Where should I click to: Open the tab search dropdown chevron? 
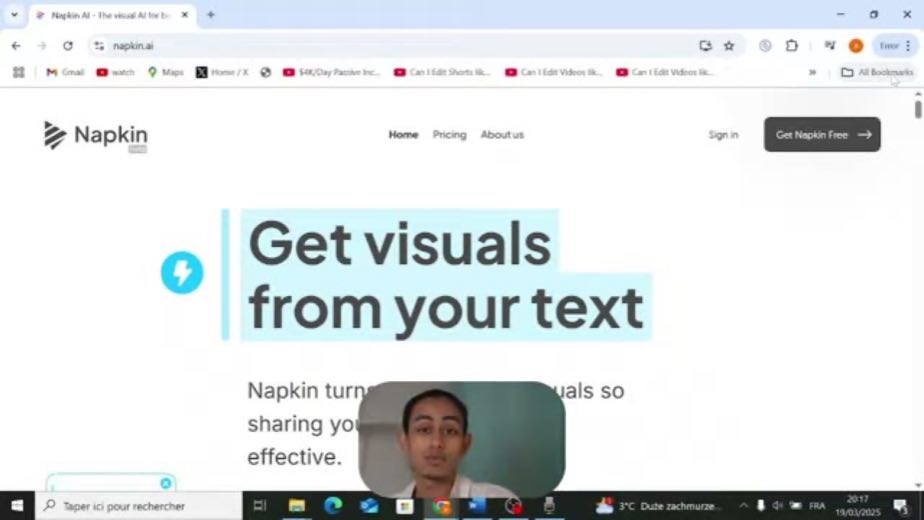pos(14,15)
